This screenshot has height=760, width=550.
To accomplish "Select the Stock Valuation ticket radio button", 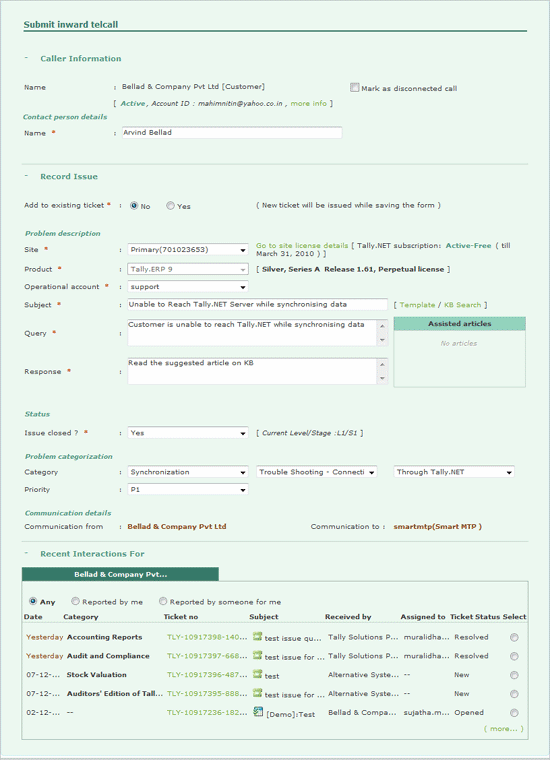I will [514, 675].
